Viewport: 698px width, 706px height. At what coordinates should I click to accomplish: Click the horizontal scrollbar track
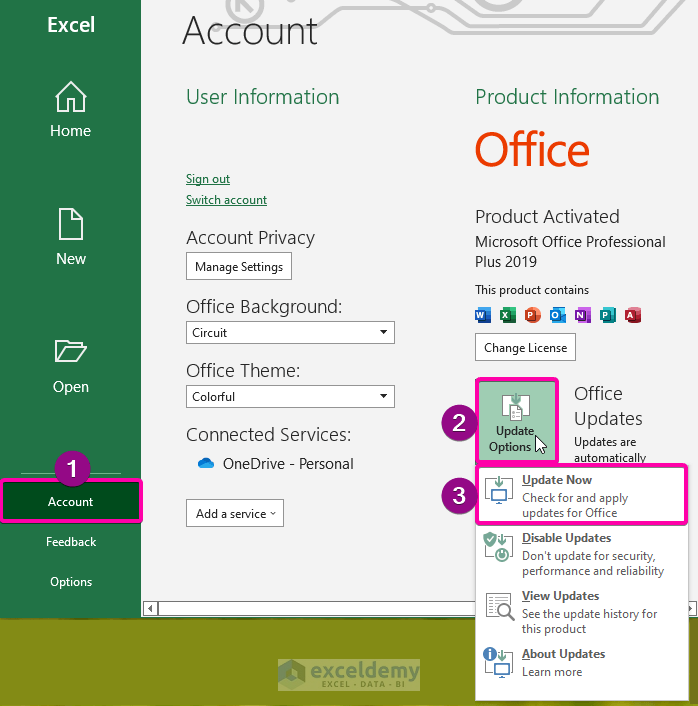point(316,609)
